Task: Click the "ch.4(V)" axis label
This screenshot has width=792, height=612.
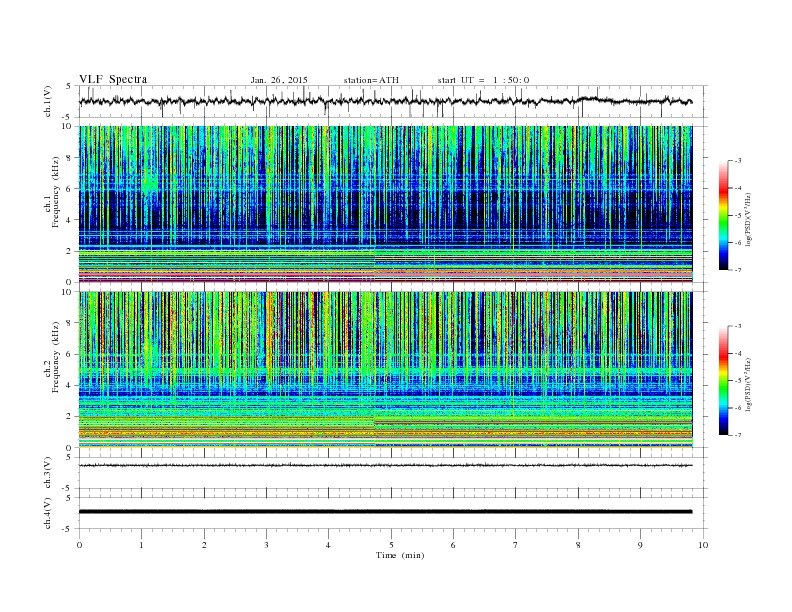Action: (48, 513)
